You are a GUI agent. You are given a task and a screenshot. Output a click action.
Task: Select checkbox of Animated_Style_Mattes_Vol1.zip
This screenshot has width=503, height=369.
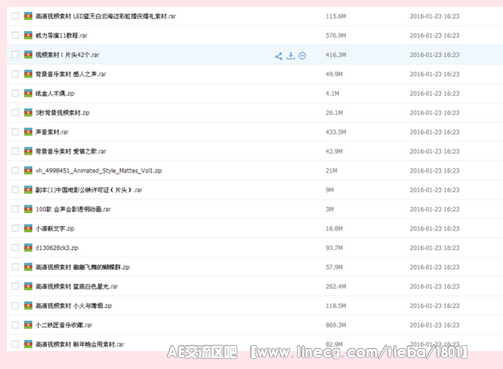pyautogui.click(x=15, y=171)
